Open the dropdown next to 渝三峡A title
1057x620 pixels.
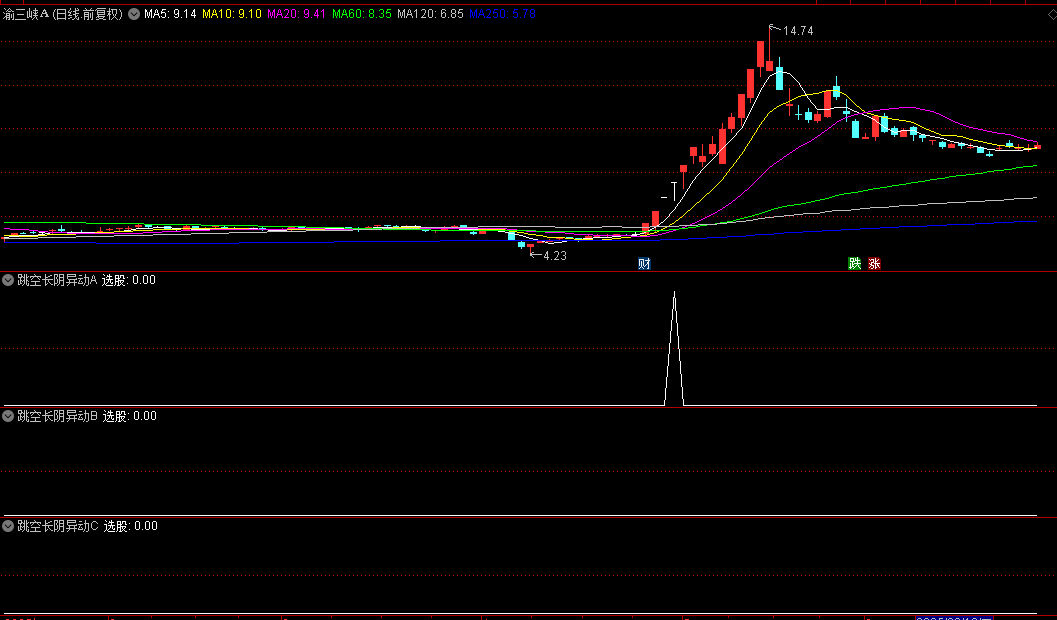133,13
